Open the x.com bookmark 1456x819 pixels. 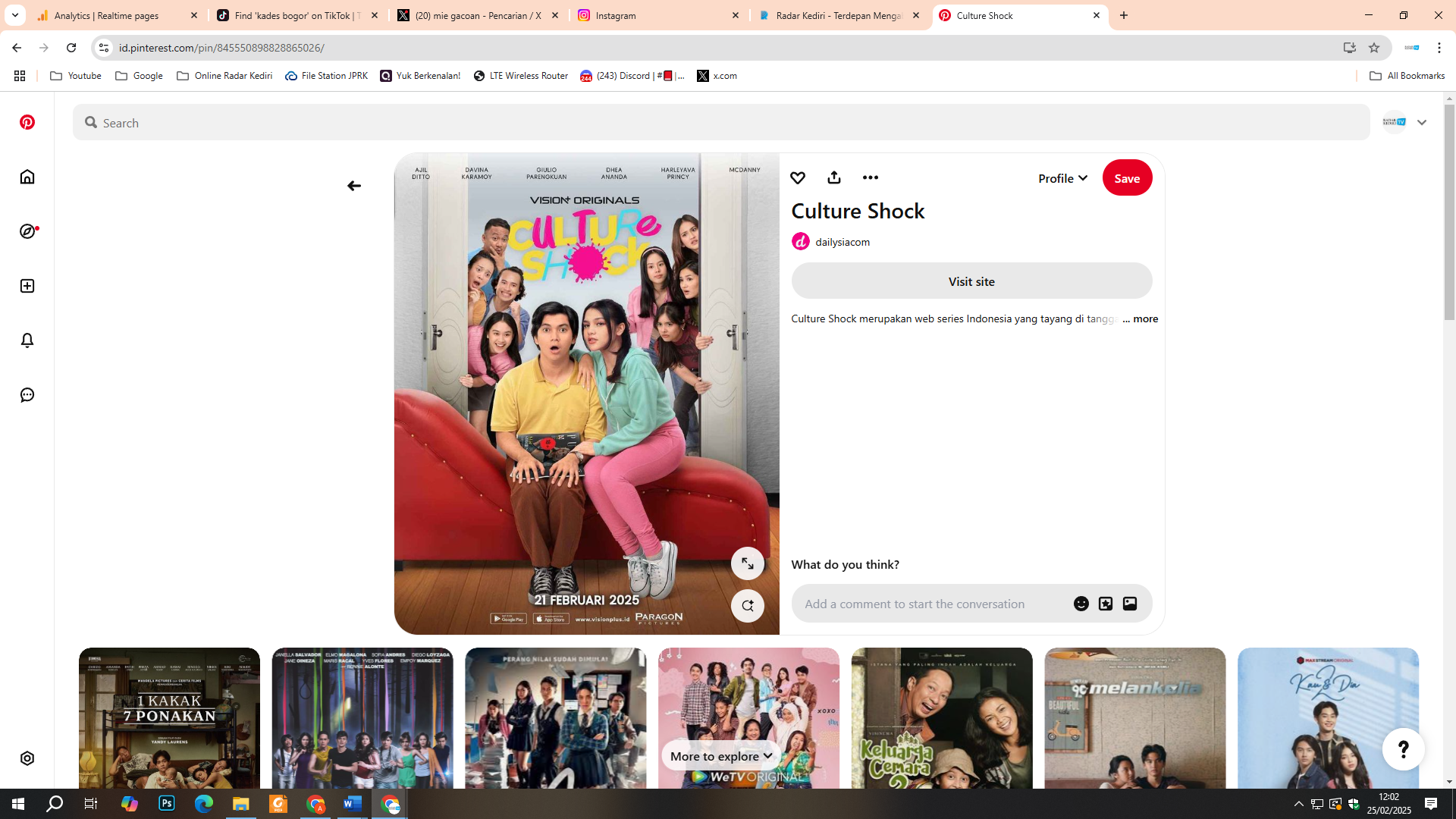coord(717,76)
